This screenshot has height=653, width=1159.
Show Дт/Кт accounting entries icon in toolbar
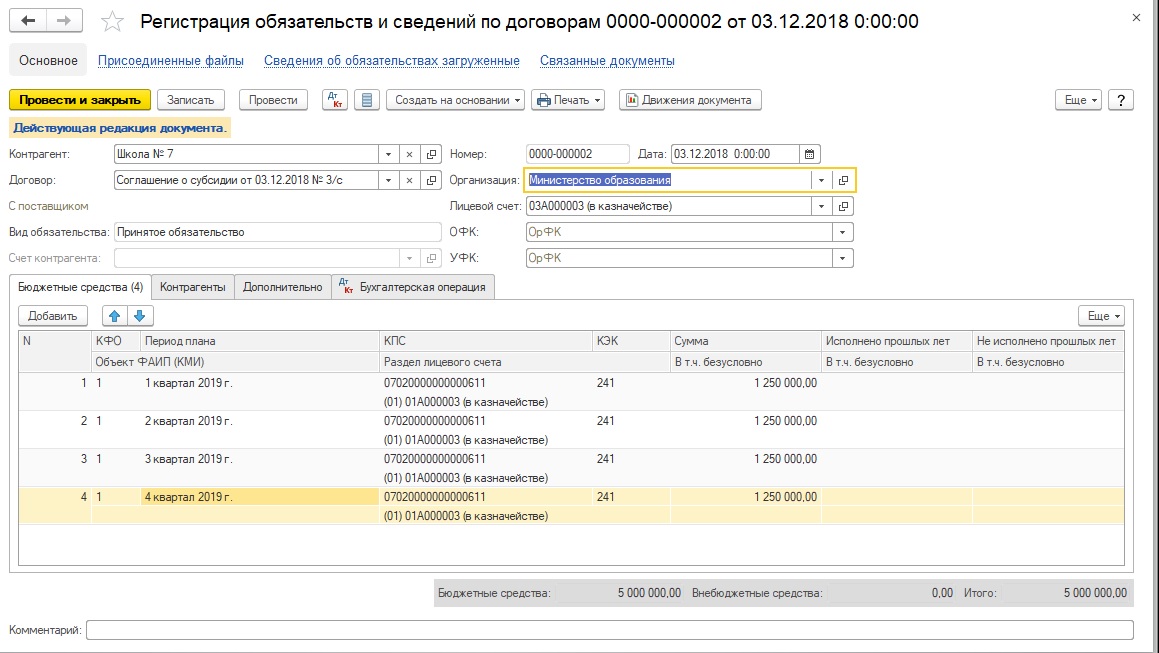[335, 100]
